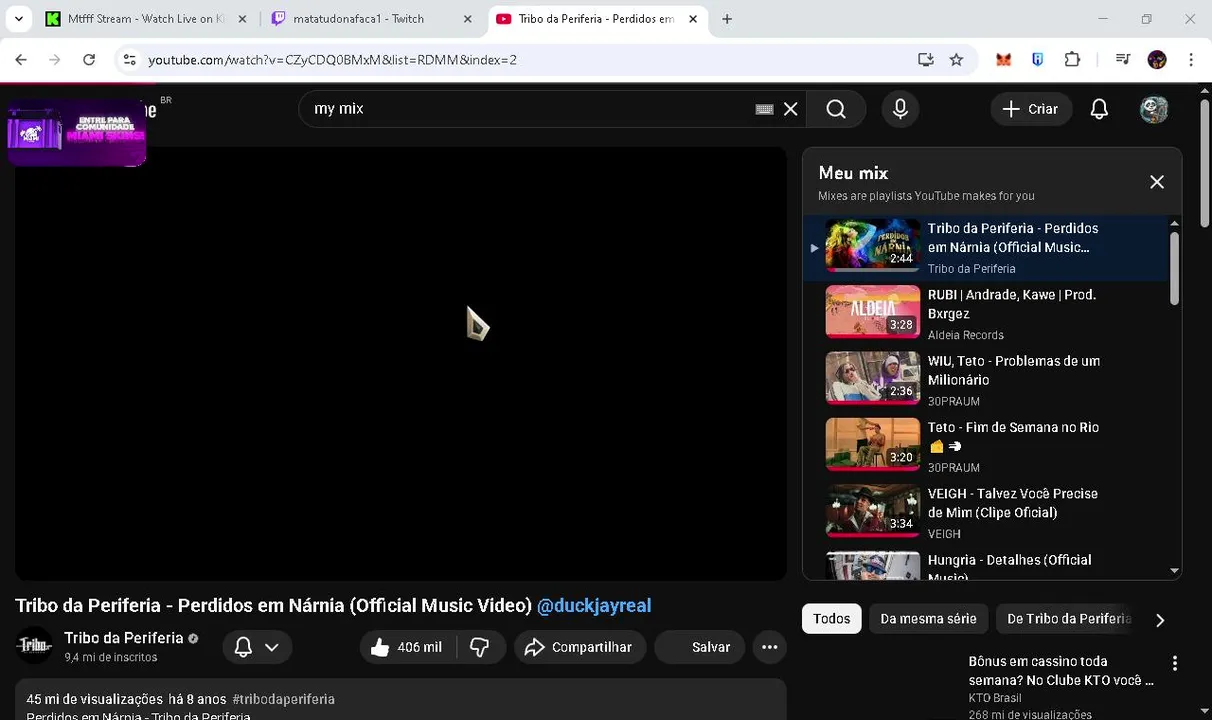
Task: Clear the YouTube search text
Action: point(790,109)
